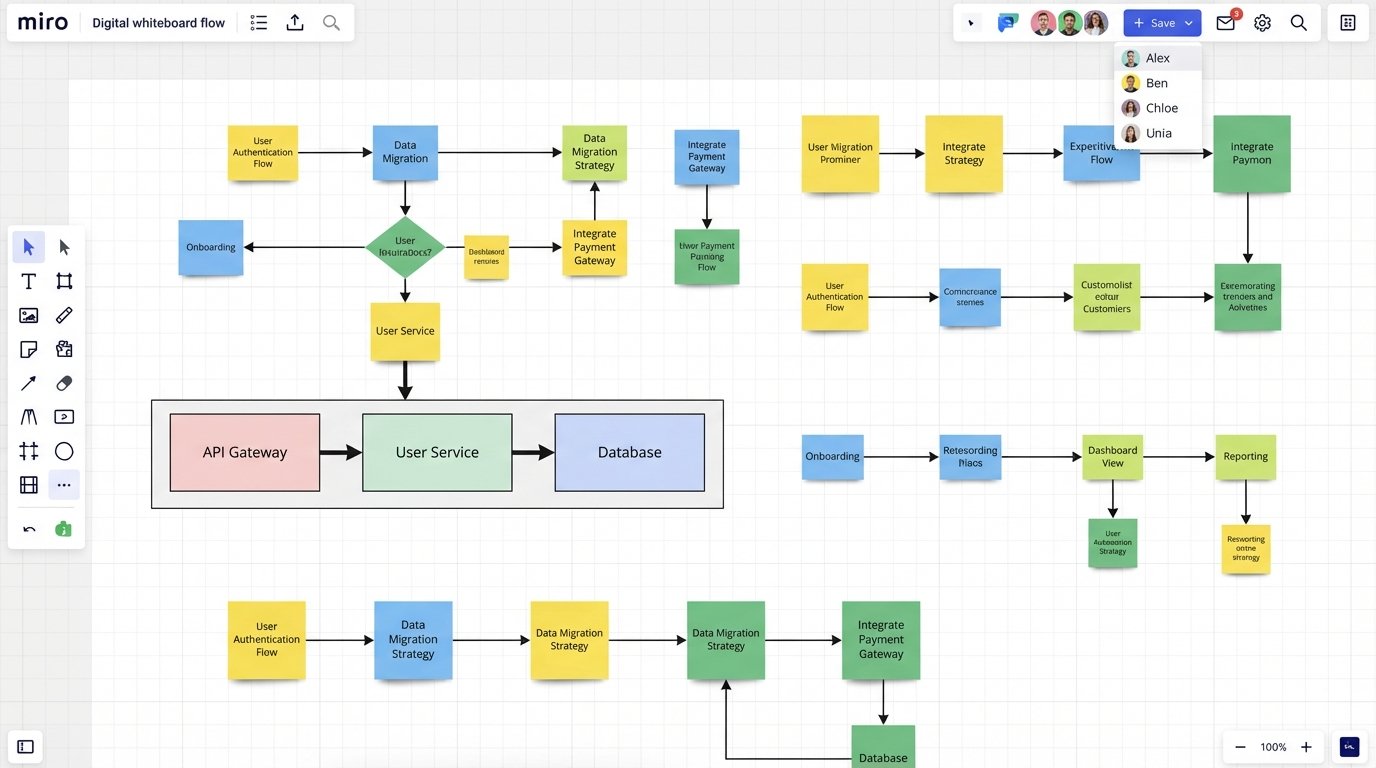
Task: Select Chloe from the collaborators list
Action: point(1160,107)
